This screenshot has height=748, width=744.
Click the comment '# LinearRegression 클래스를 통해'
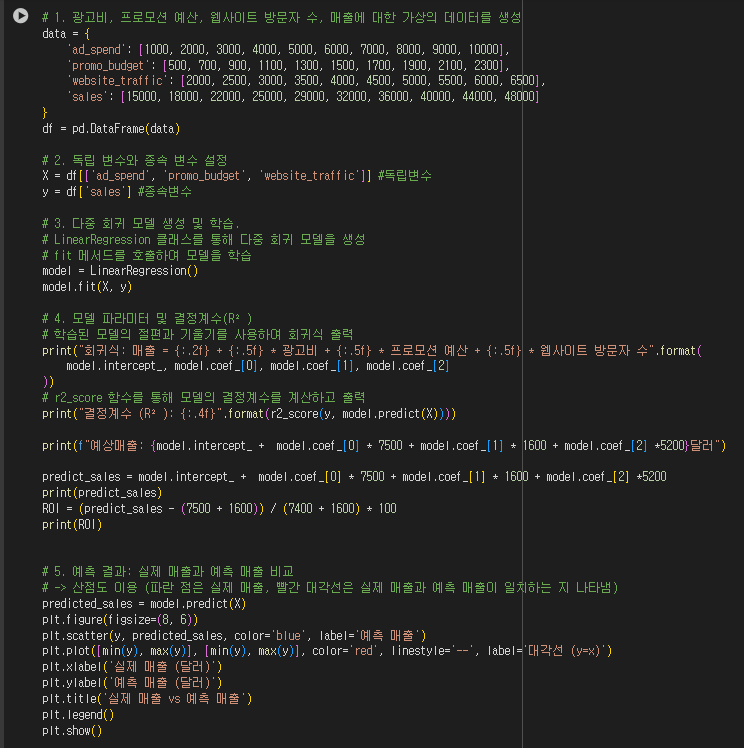[204, 239]
